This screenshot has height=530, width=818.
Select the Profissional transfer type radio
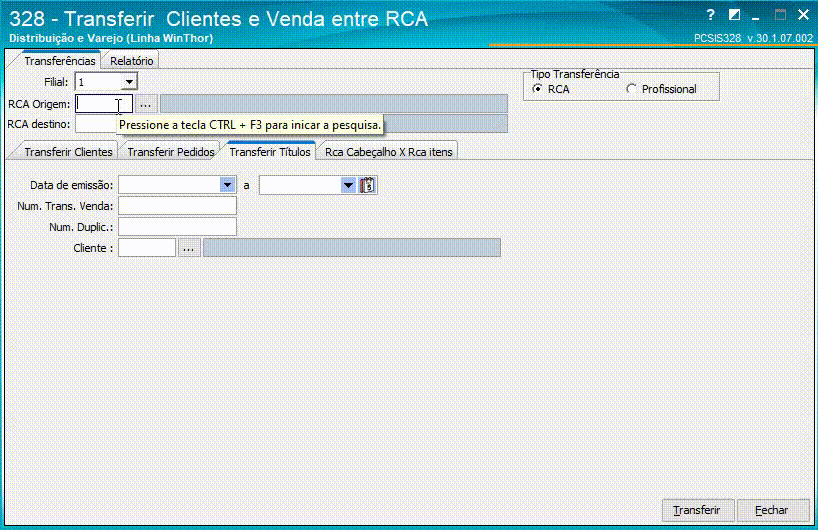(x=631, y=89)
